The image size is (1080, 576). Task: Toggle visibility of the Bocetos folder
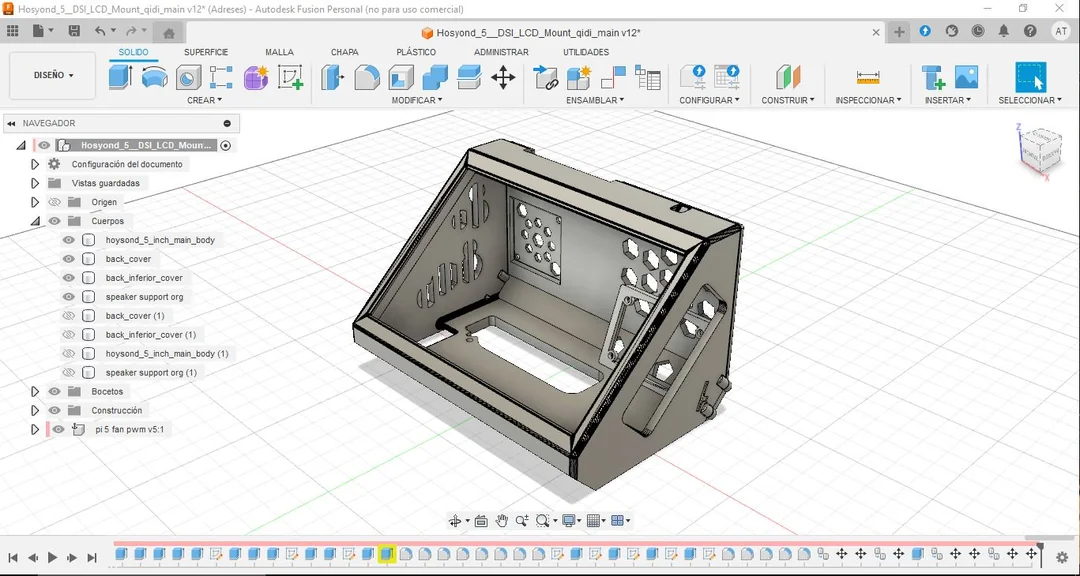pos(55,391)
